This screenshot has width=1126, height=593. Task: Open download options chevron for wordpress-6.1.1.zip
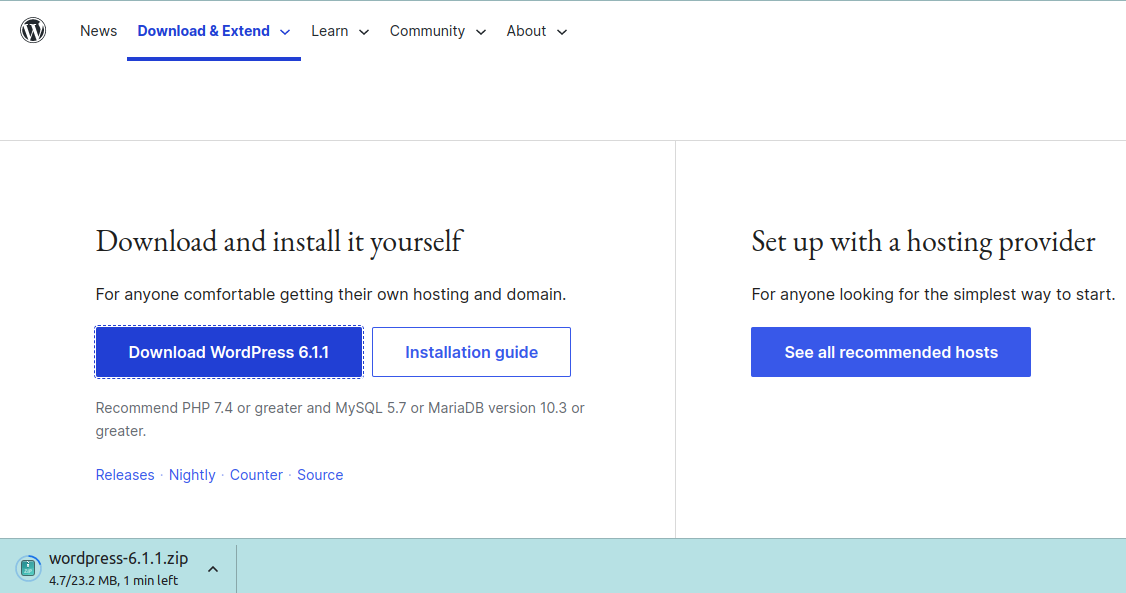point(213,569)
